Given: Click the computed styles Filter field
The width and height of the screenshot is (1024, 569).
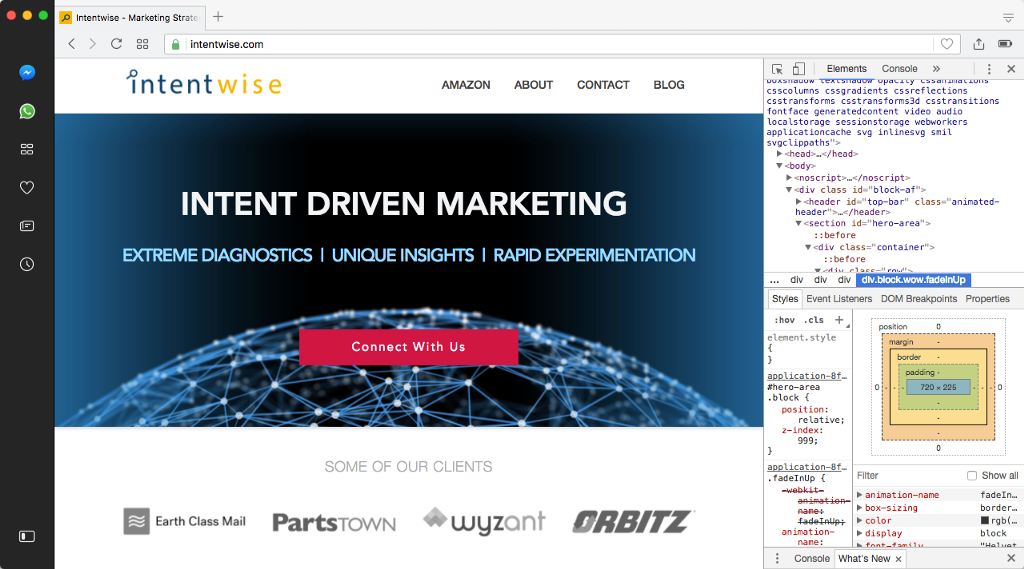Looking at the screenshot, I should click(908, 476).
